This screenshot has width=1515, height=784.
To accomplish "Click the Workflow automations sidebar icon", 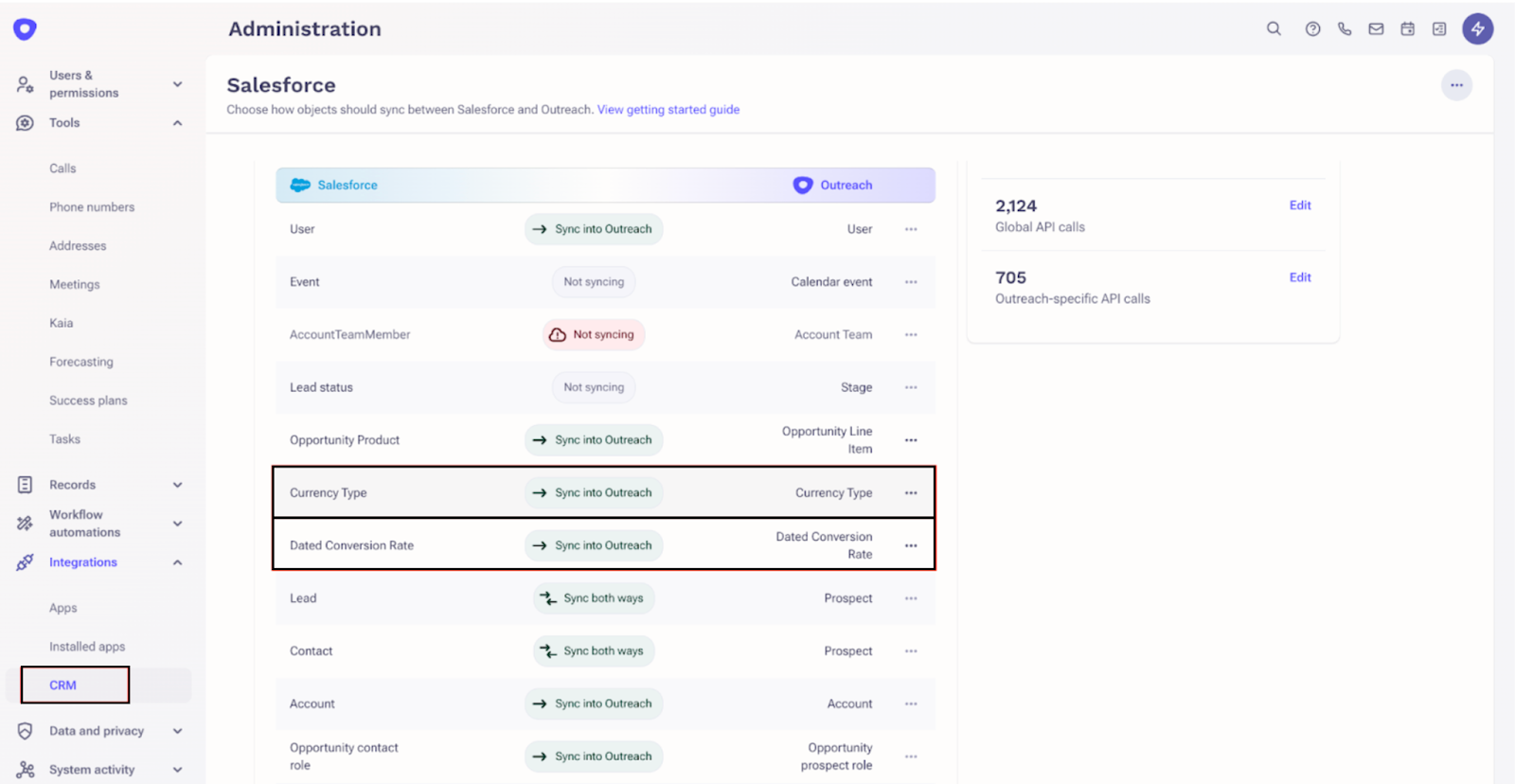I will [26, 524].
